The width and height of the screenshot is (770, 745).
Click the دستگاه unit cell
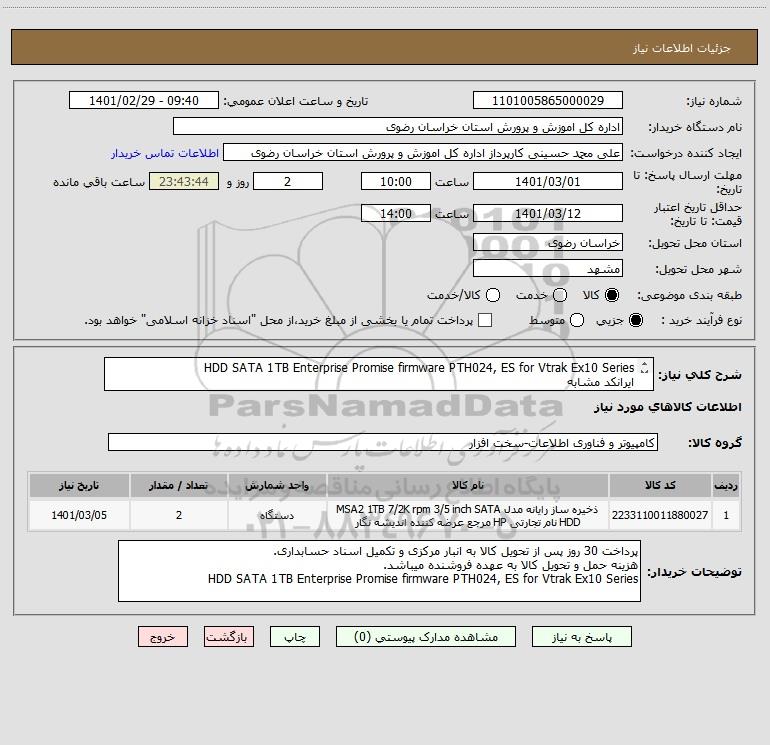click(x=277, y=515)
